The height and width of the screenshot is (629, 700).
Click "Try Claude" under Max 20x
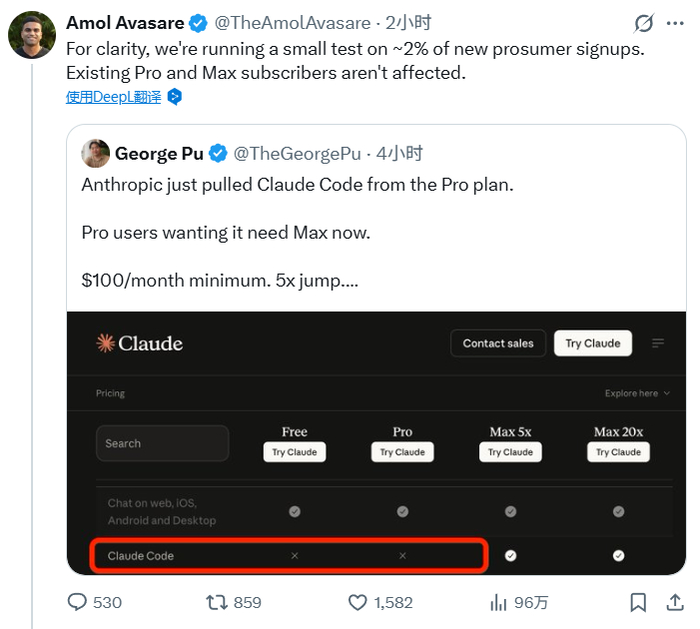tap(618, 452)
